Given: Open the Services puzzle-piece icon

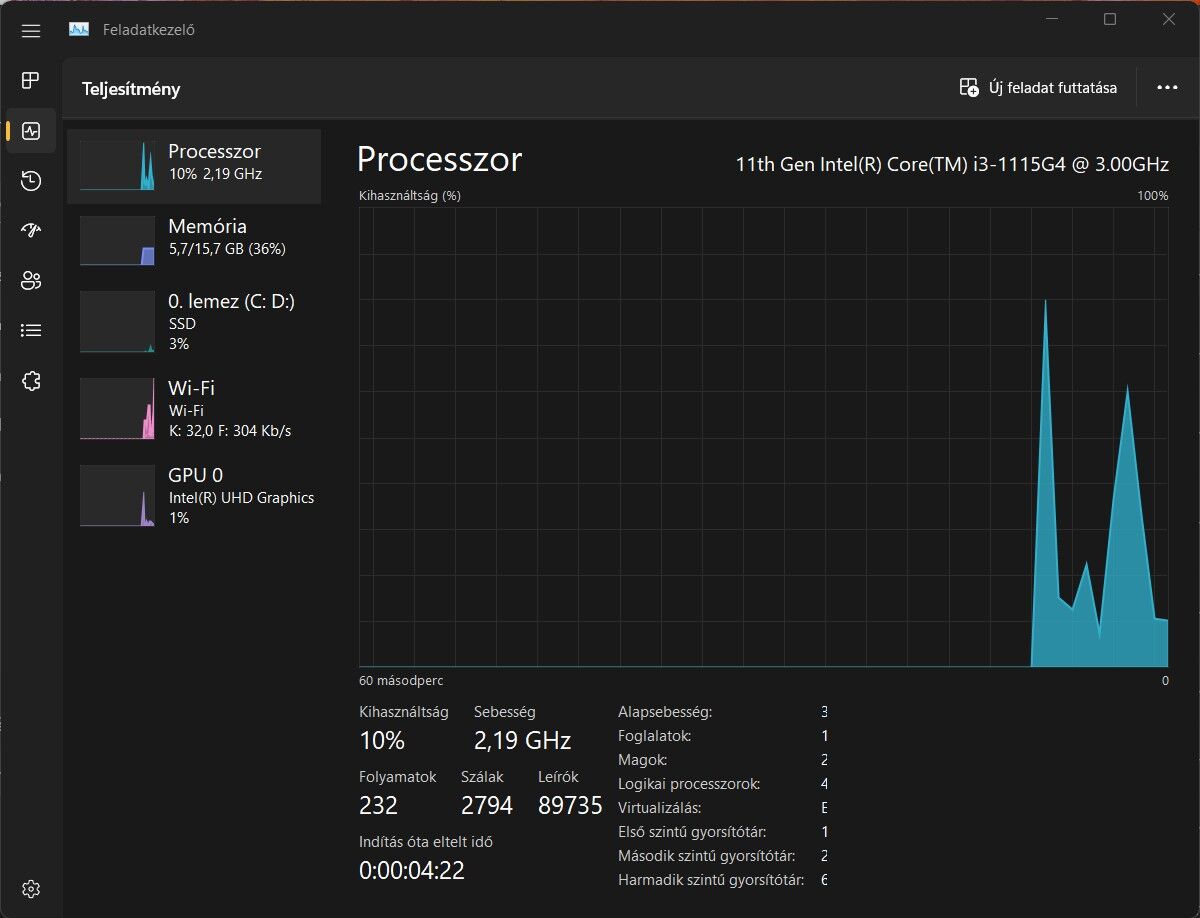Looking at the screenshot, I should [x=31, y=380].
